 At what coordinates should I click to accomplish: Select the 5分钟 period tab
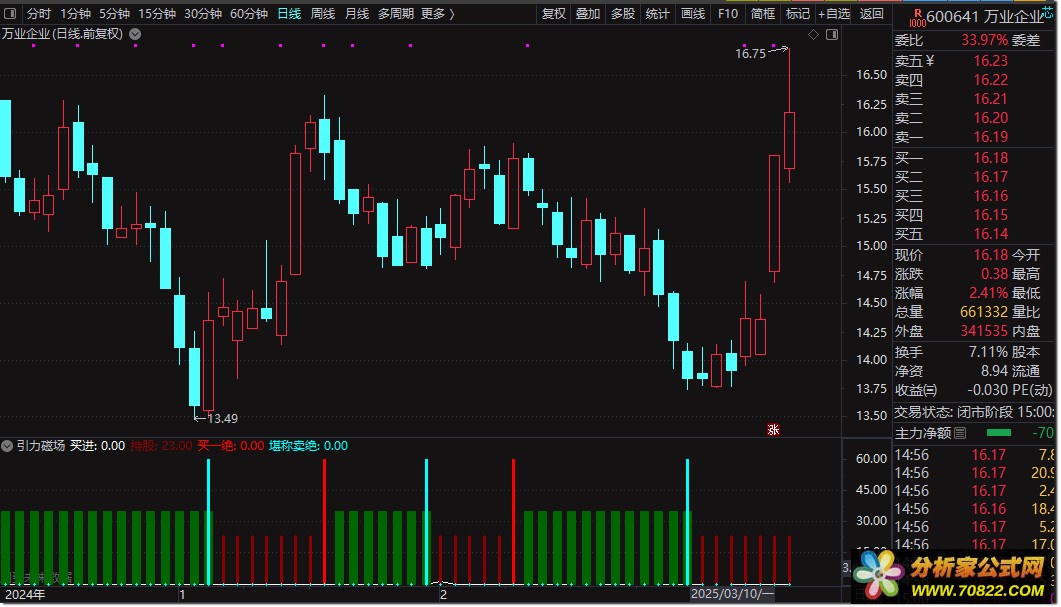point(114,14)
